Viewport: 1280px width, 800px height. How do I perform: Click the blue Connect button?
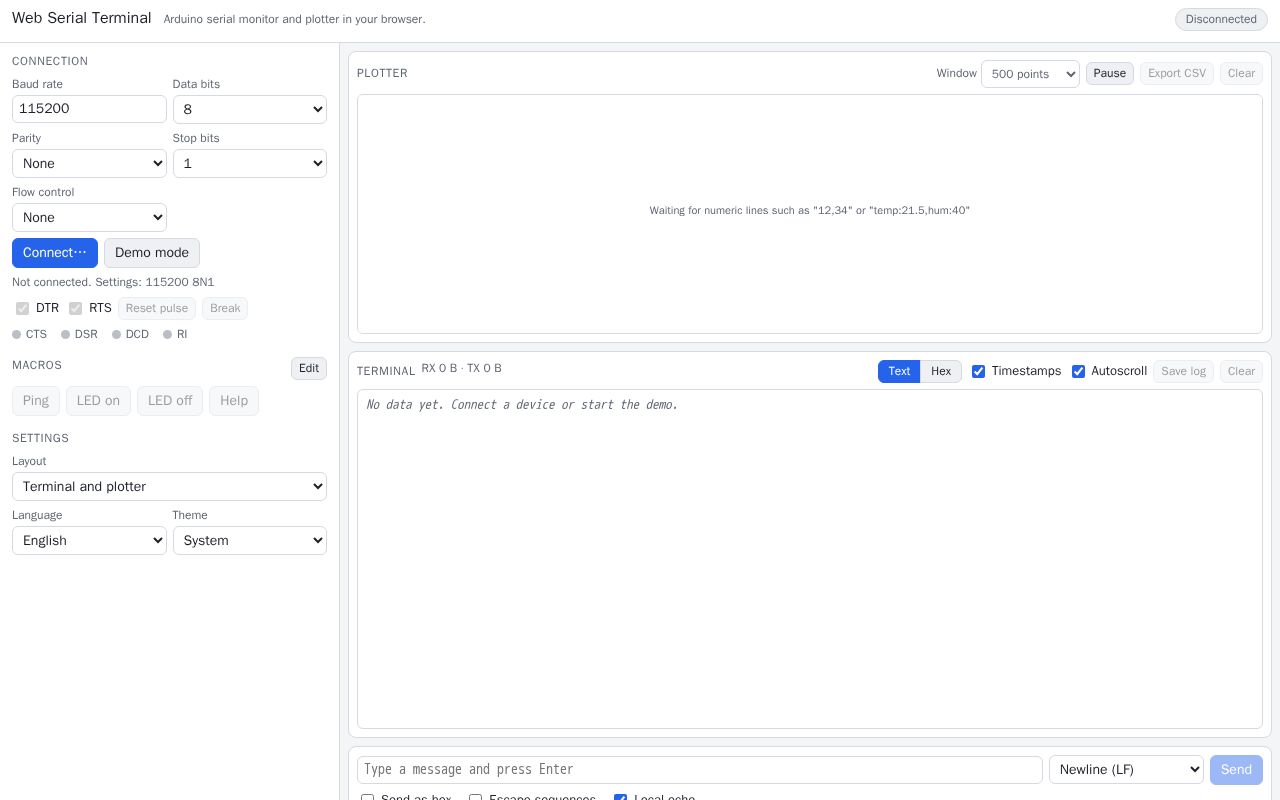[x=55, y=253]
